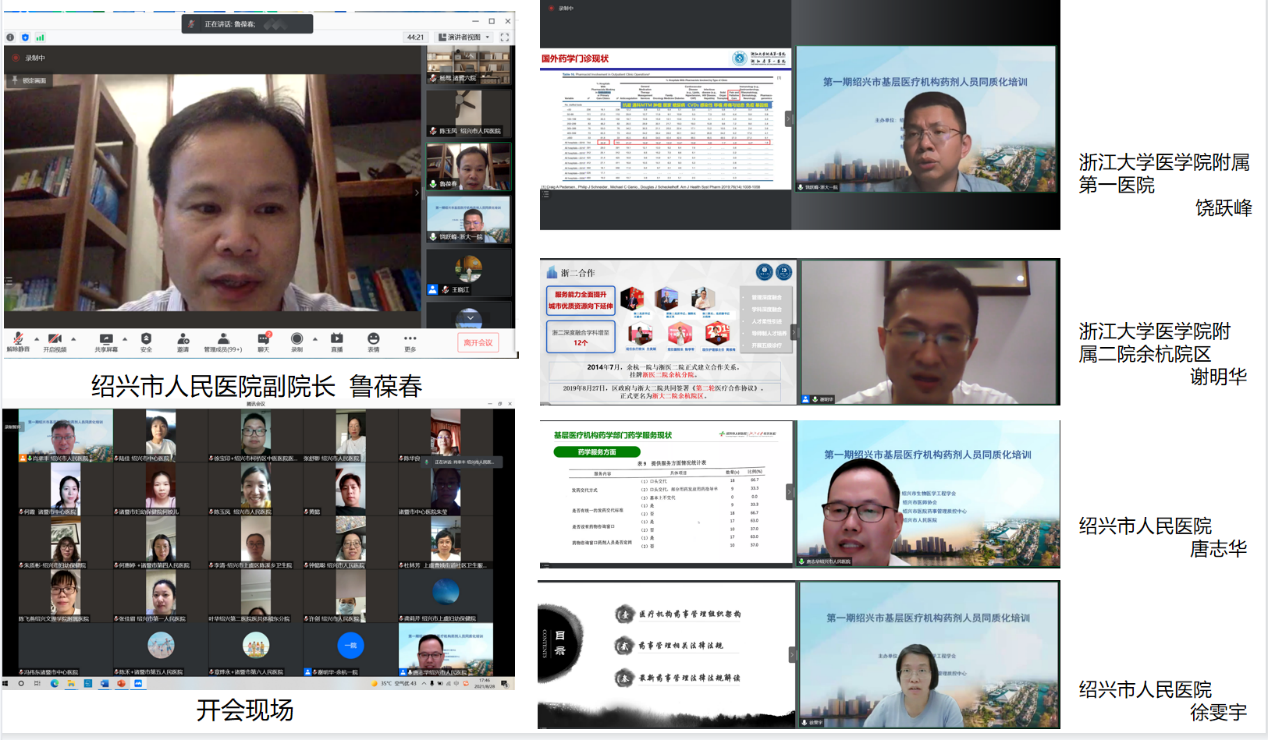Open the 安全 security shield options
This screenshot has width=1268, height=740.
point(146,343)
